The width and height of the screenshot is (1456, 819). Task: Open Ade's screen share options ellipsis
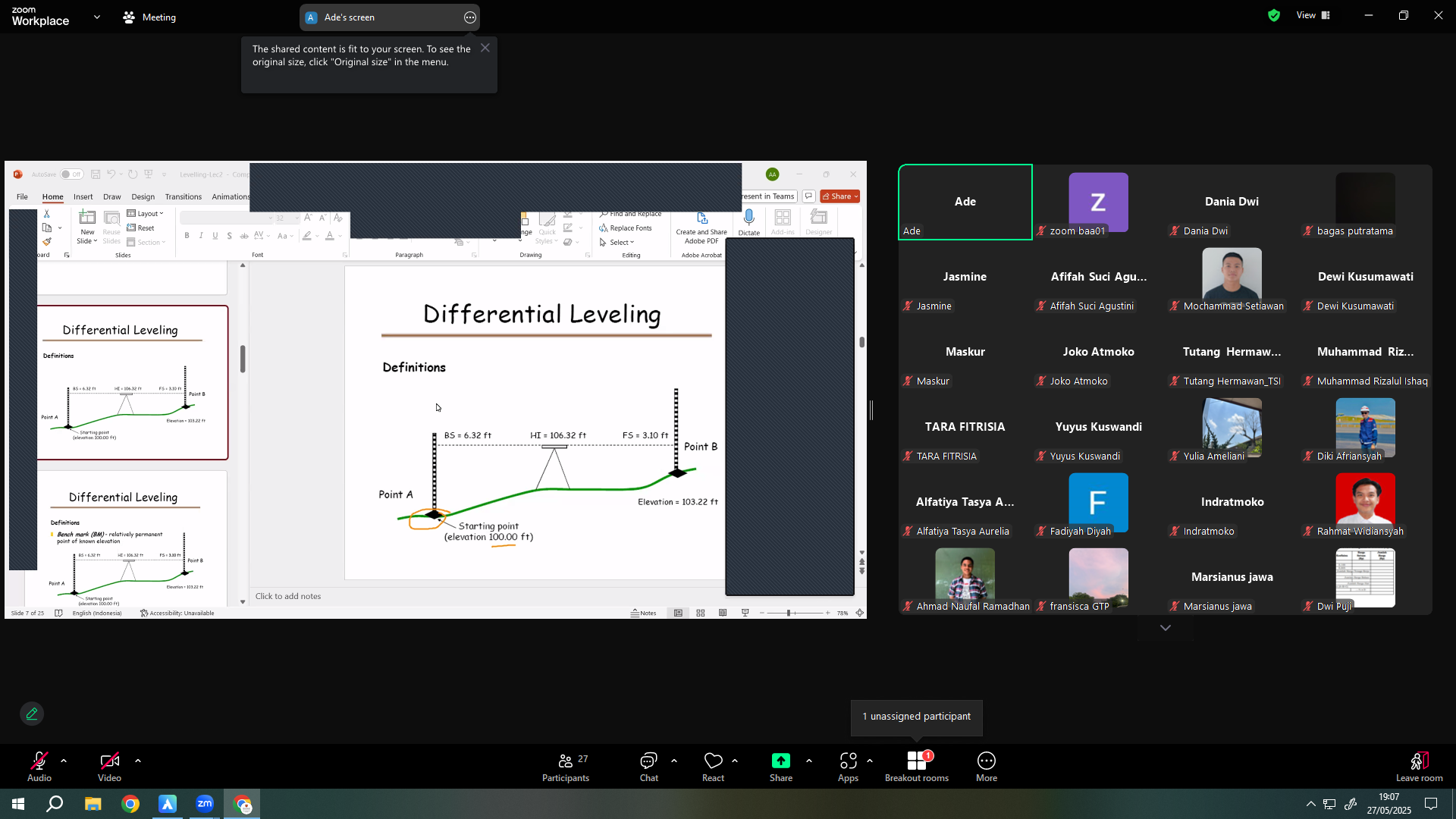(470, 17)
